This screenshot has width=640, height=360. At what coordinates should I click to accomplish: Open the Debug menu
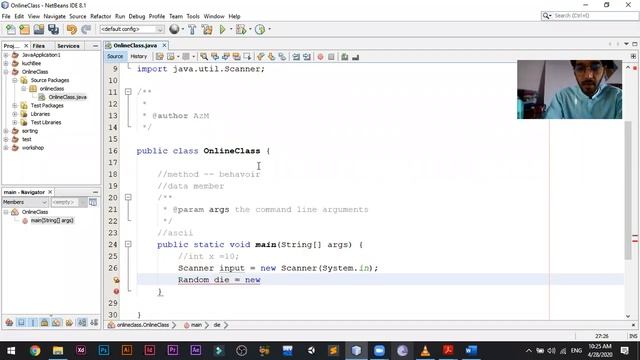[x=137, y=16]
